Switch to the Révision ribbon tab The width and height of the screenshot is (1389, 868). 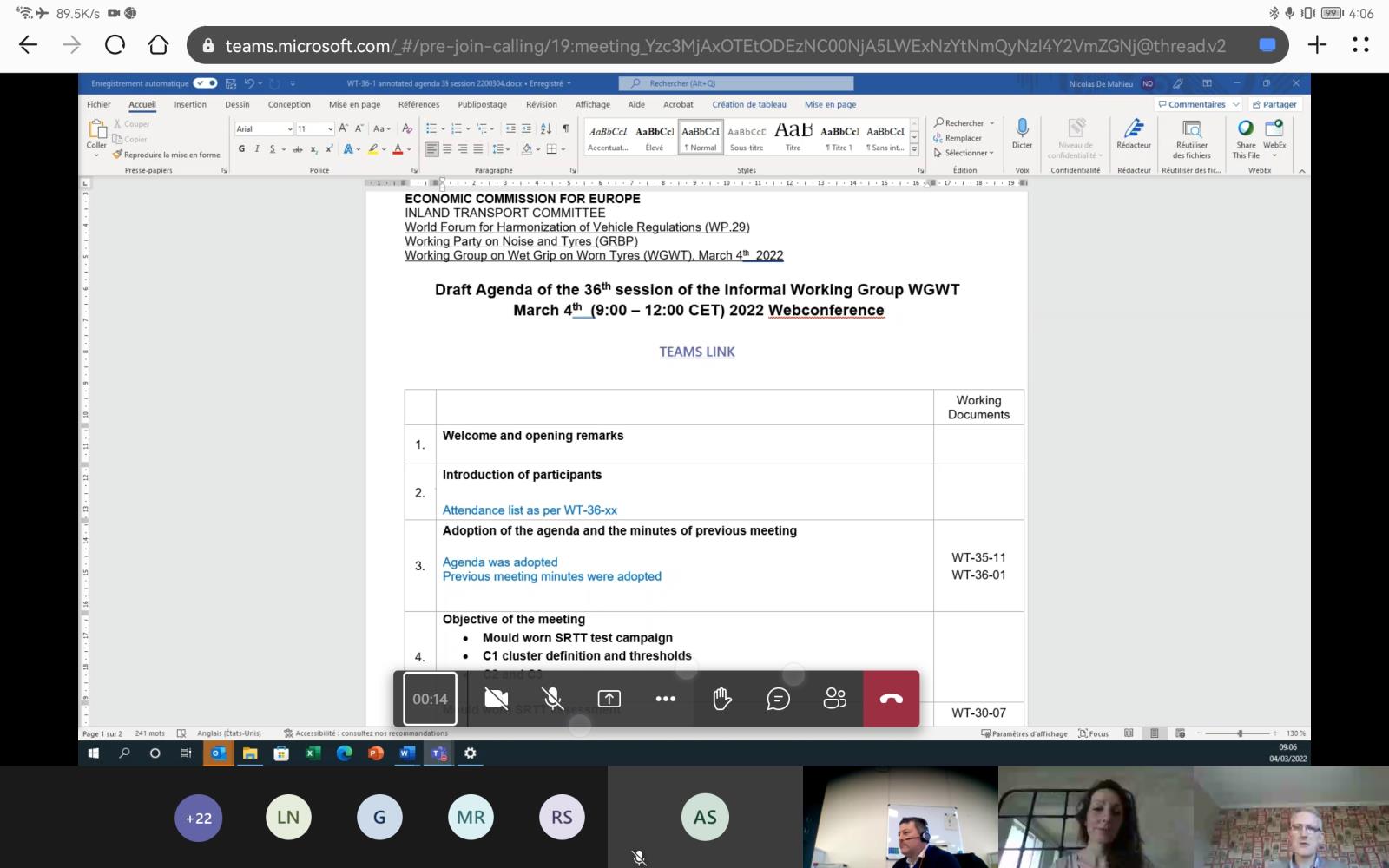[541, 104]
